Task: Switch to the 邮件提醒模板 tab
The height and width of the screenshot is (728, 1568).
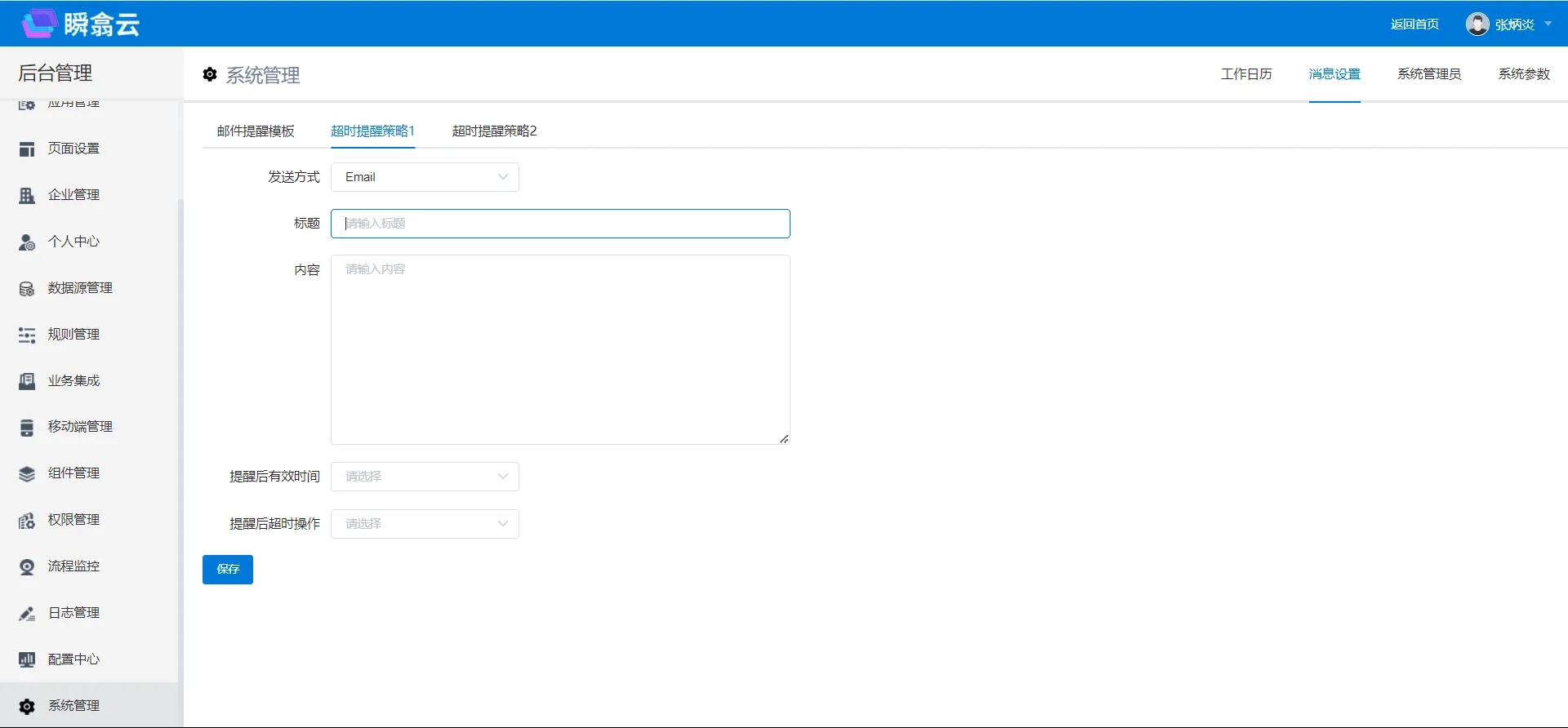Action: tap(256, 131)
